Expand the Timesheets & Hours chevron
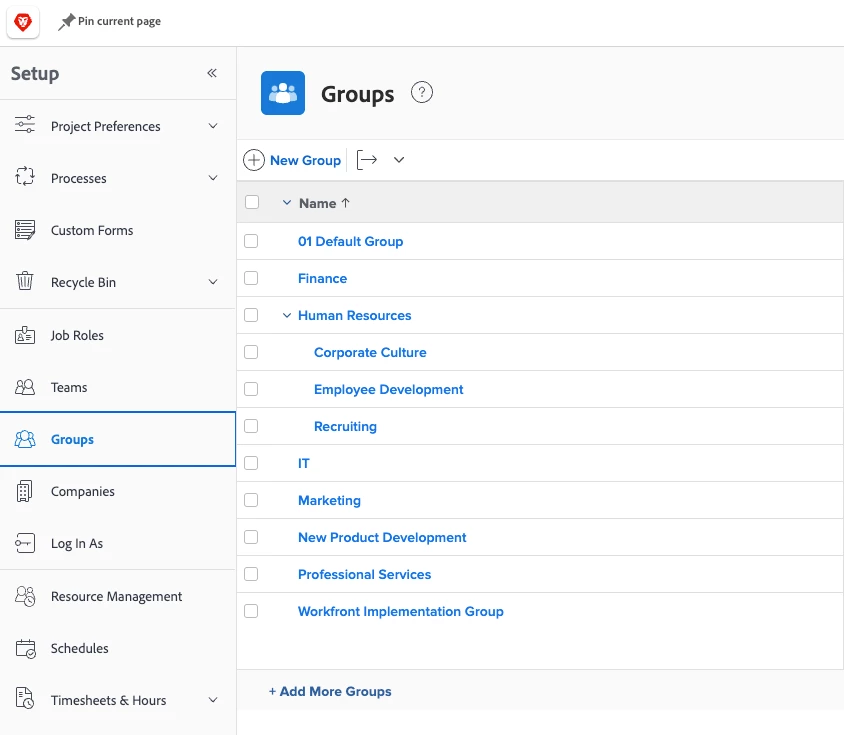Screen dimensions: 844x735 click(x=213, y=699)
